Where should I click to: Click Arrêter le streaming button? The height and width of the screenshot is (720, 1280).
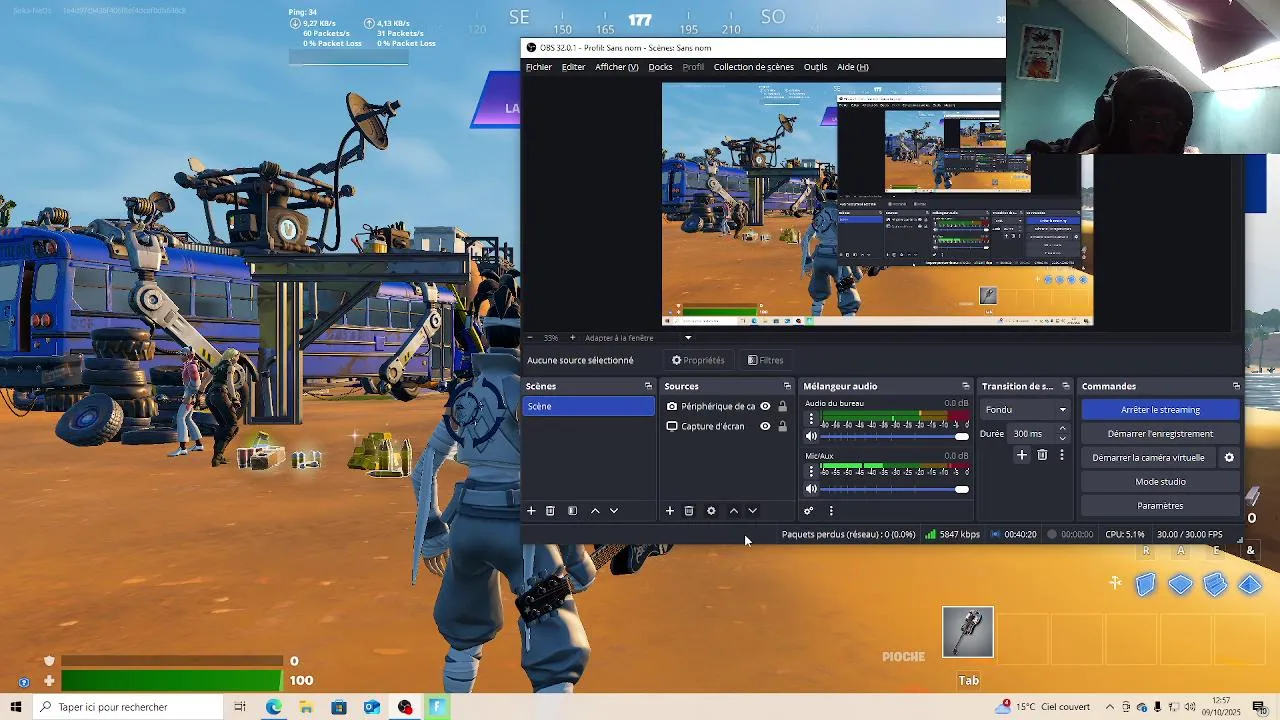coord(1160,410)
